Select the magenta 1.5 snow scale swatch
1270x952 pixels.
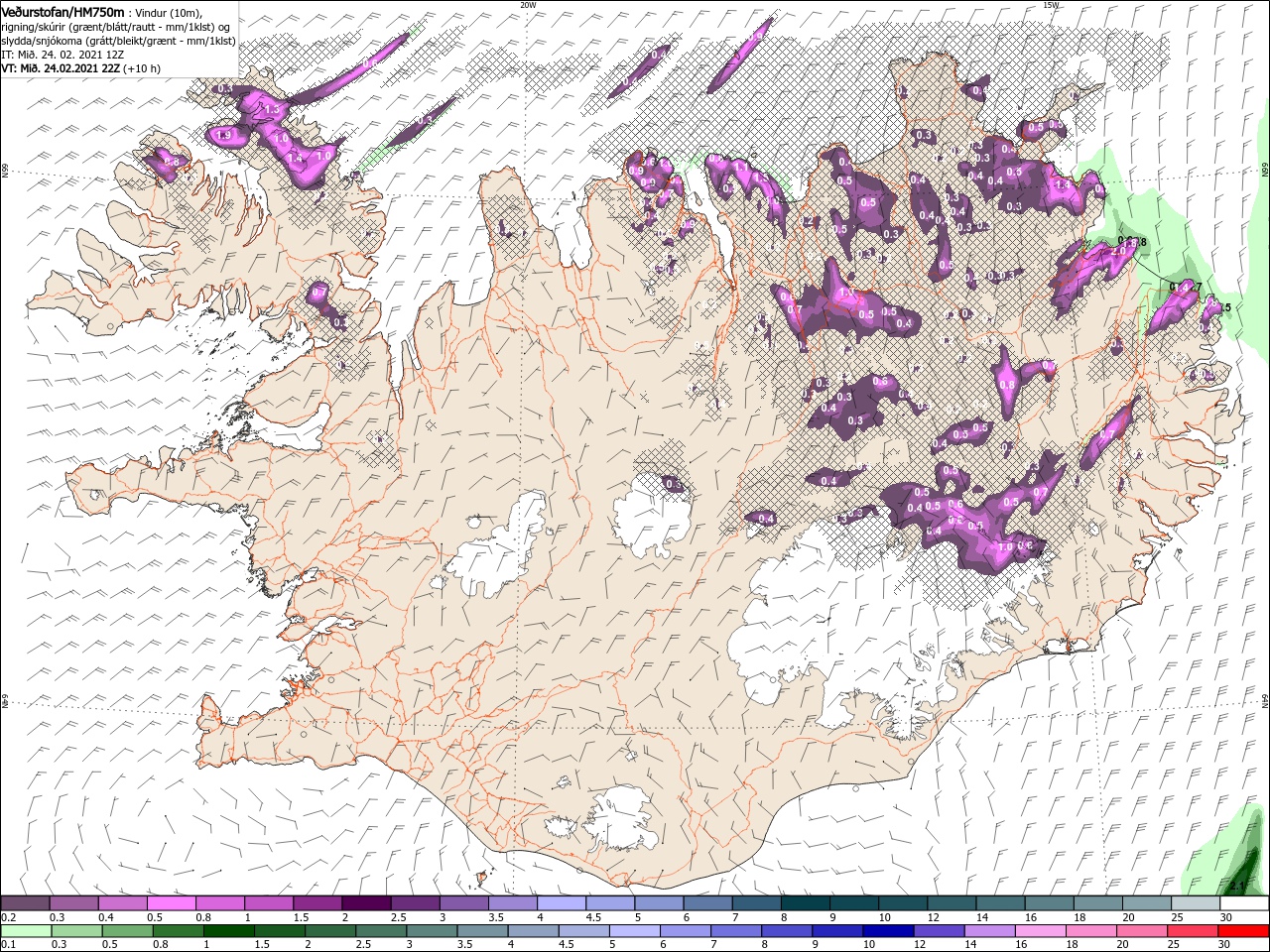[x=317, y=903]
